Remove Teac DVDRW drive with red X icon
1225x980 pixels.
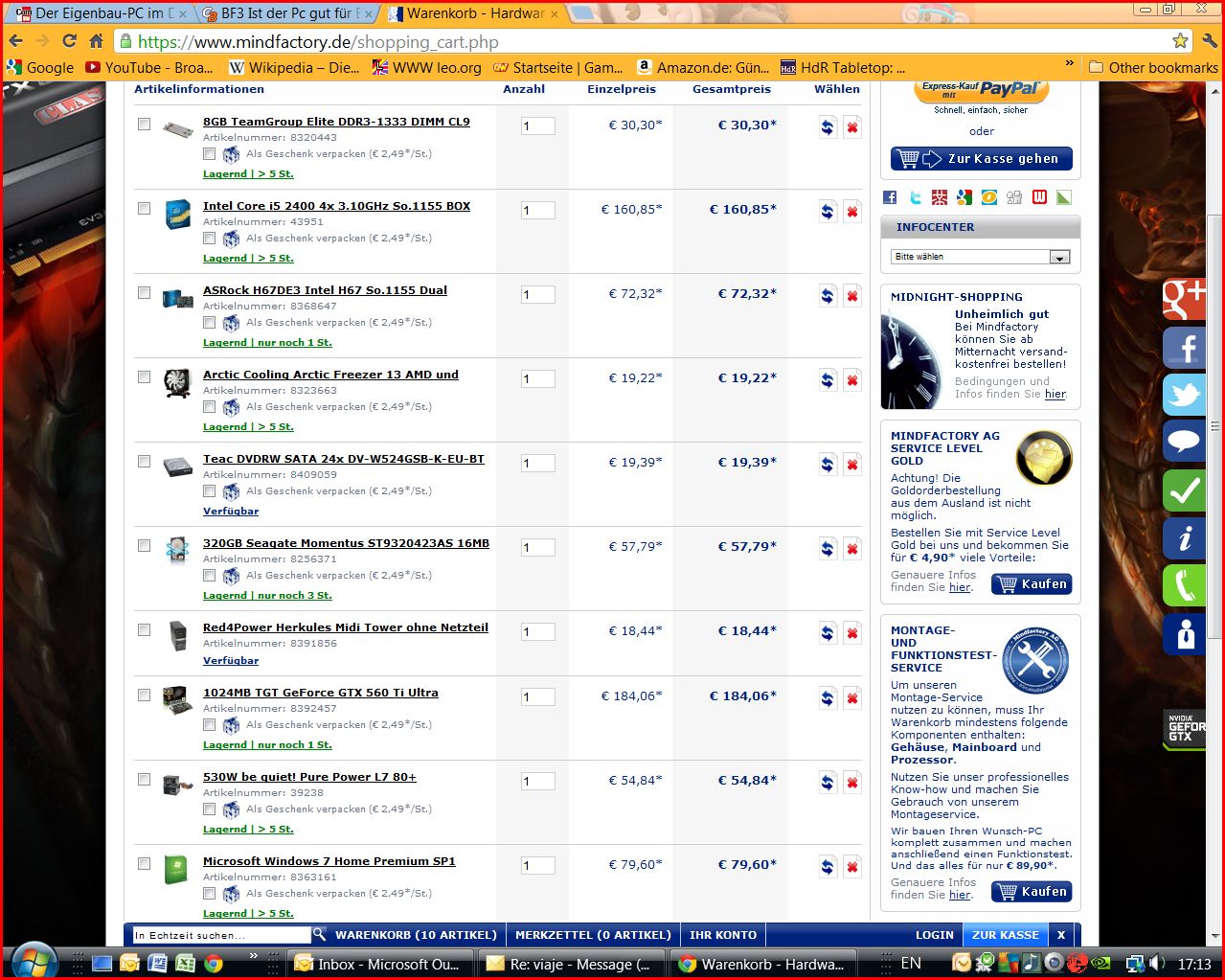[851, 464]
